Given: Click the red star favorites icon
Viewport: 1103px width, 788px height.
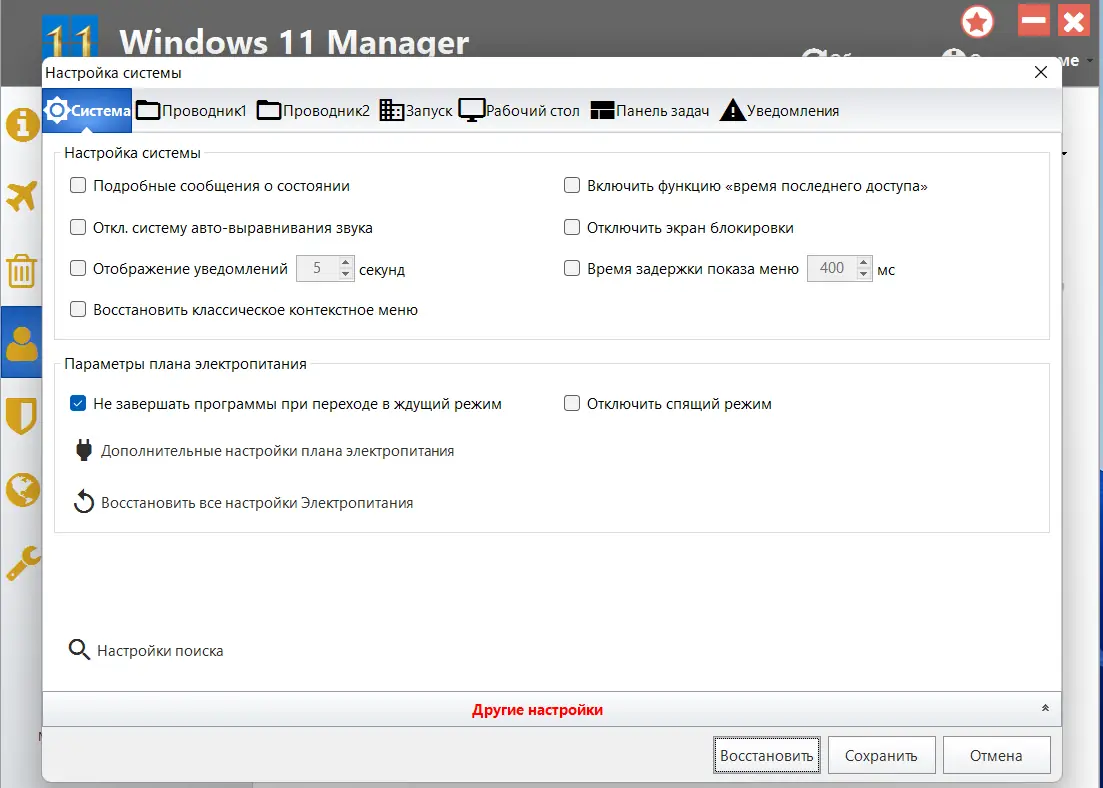Looking at the screenshot, I should point(977,22).
